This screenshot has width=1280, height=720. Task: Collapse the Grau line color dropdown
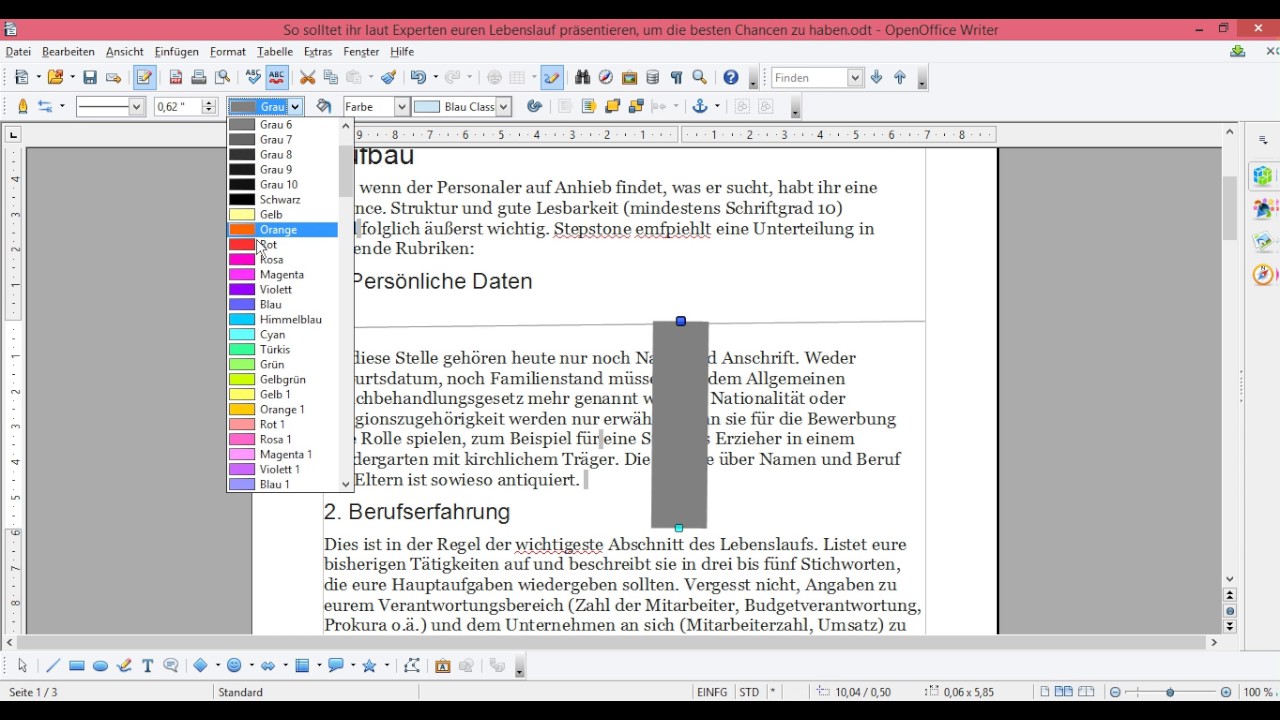coord(295,106)
